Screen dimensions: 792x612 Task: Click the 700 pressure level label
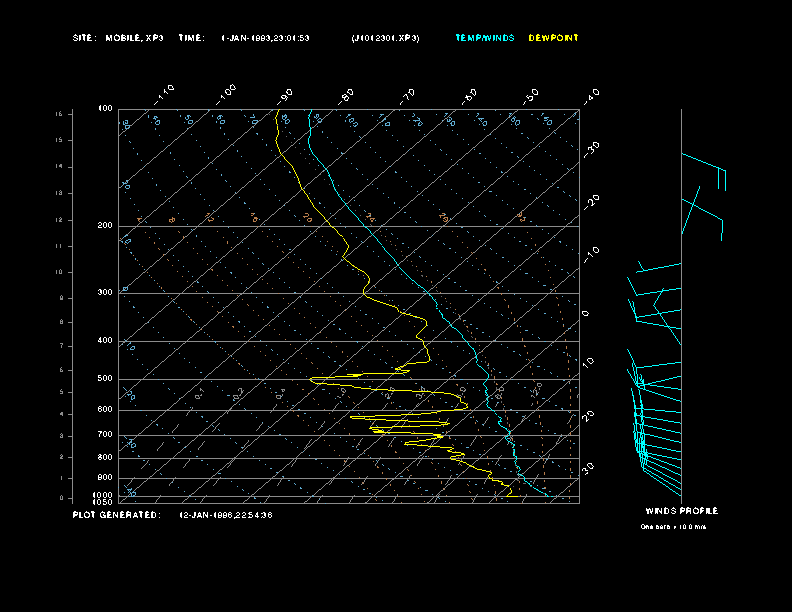[x=105, y=435]
